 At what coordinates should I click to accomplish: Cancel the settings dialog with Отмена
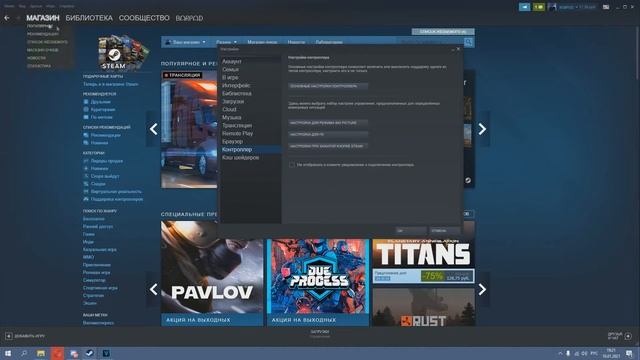(444, 231)
